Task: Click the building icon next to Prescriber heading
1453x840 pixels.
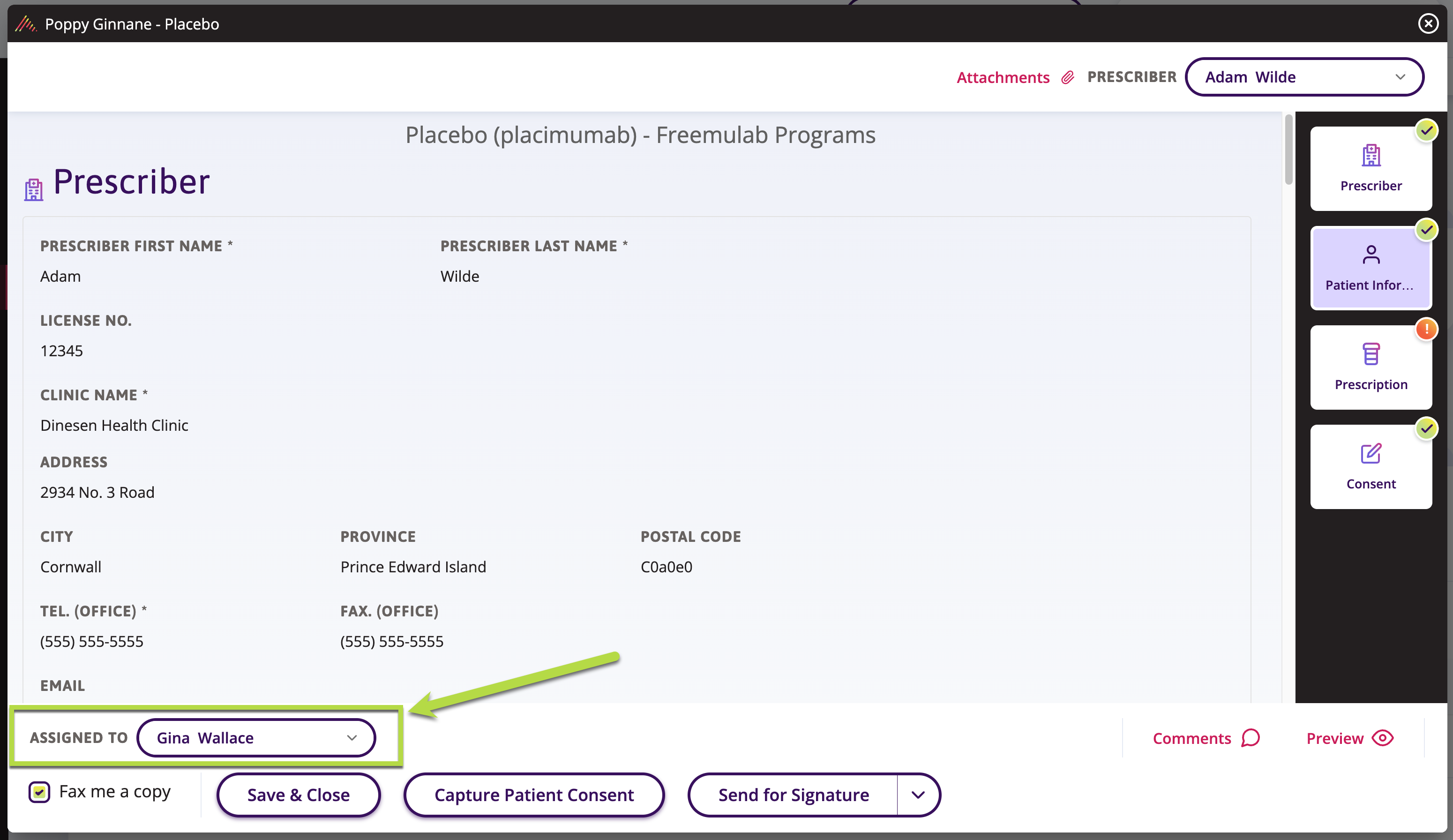Action: [x=33, y=188]
